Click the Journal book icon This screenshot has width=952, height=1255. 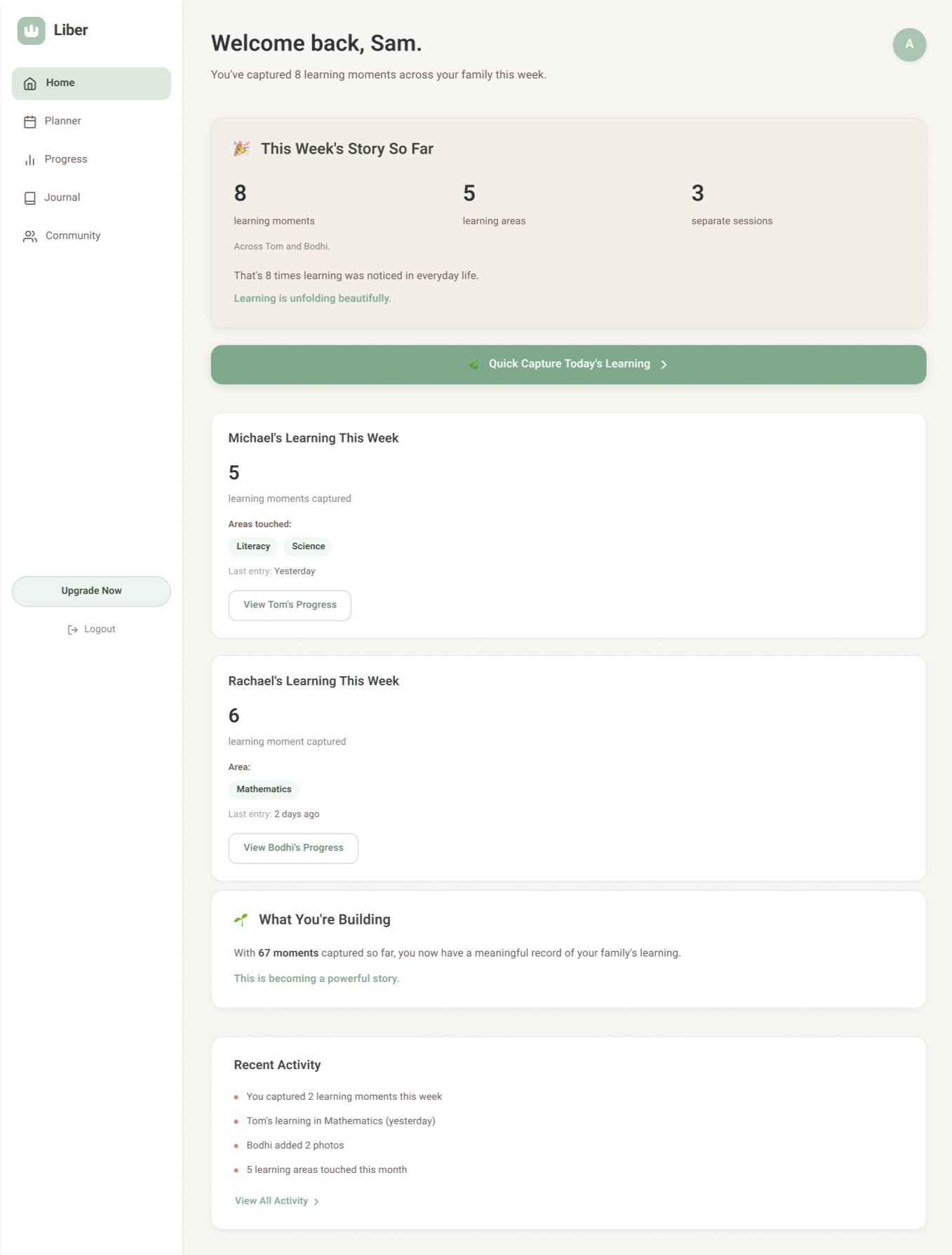click(29, 199)
